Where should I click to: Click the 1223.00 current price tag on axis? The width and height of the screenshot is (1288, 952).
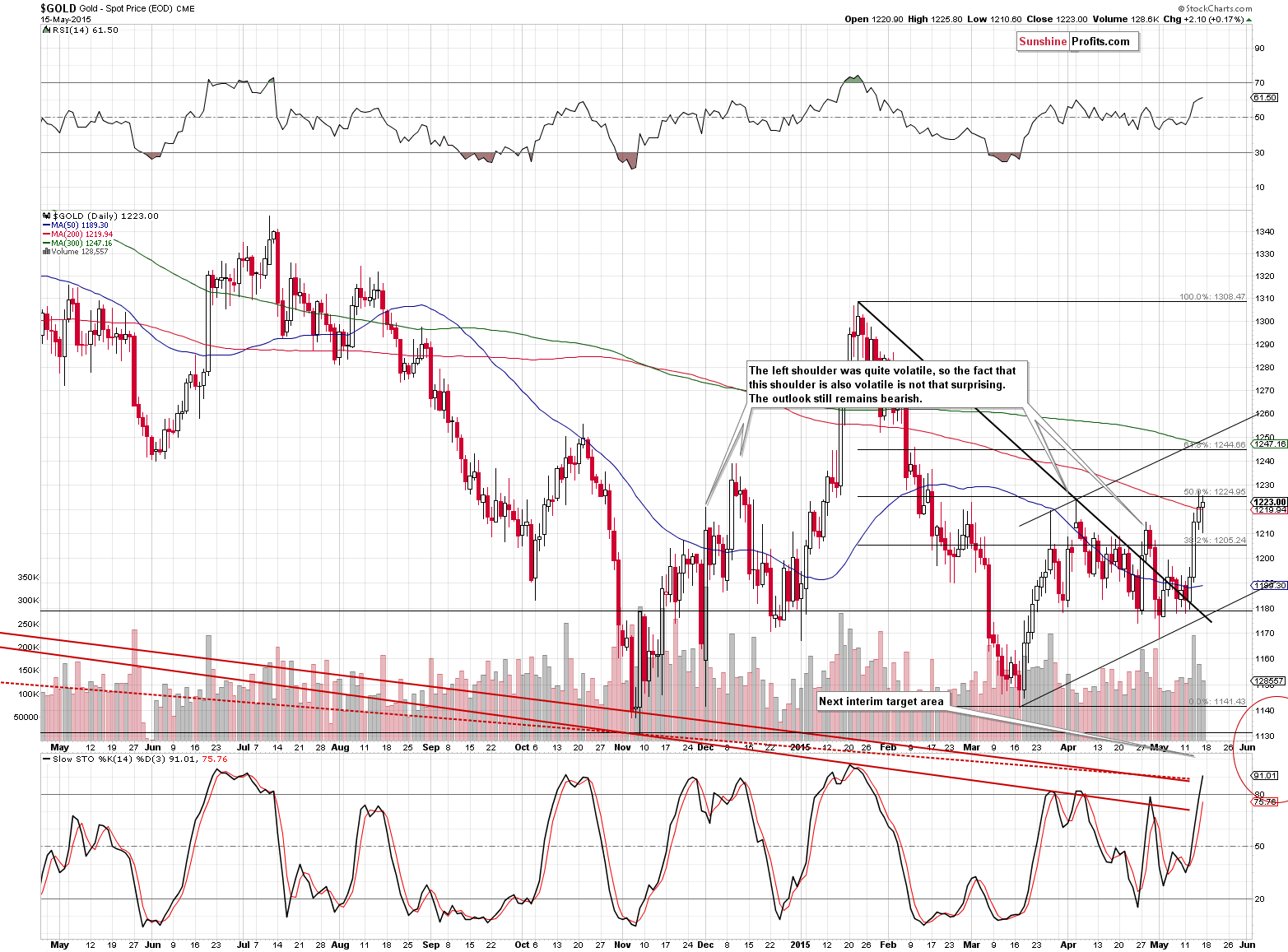tap(1270, 502)
